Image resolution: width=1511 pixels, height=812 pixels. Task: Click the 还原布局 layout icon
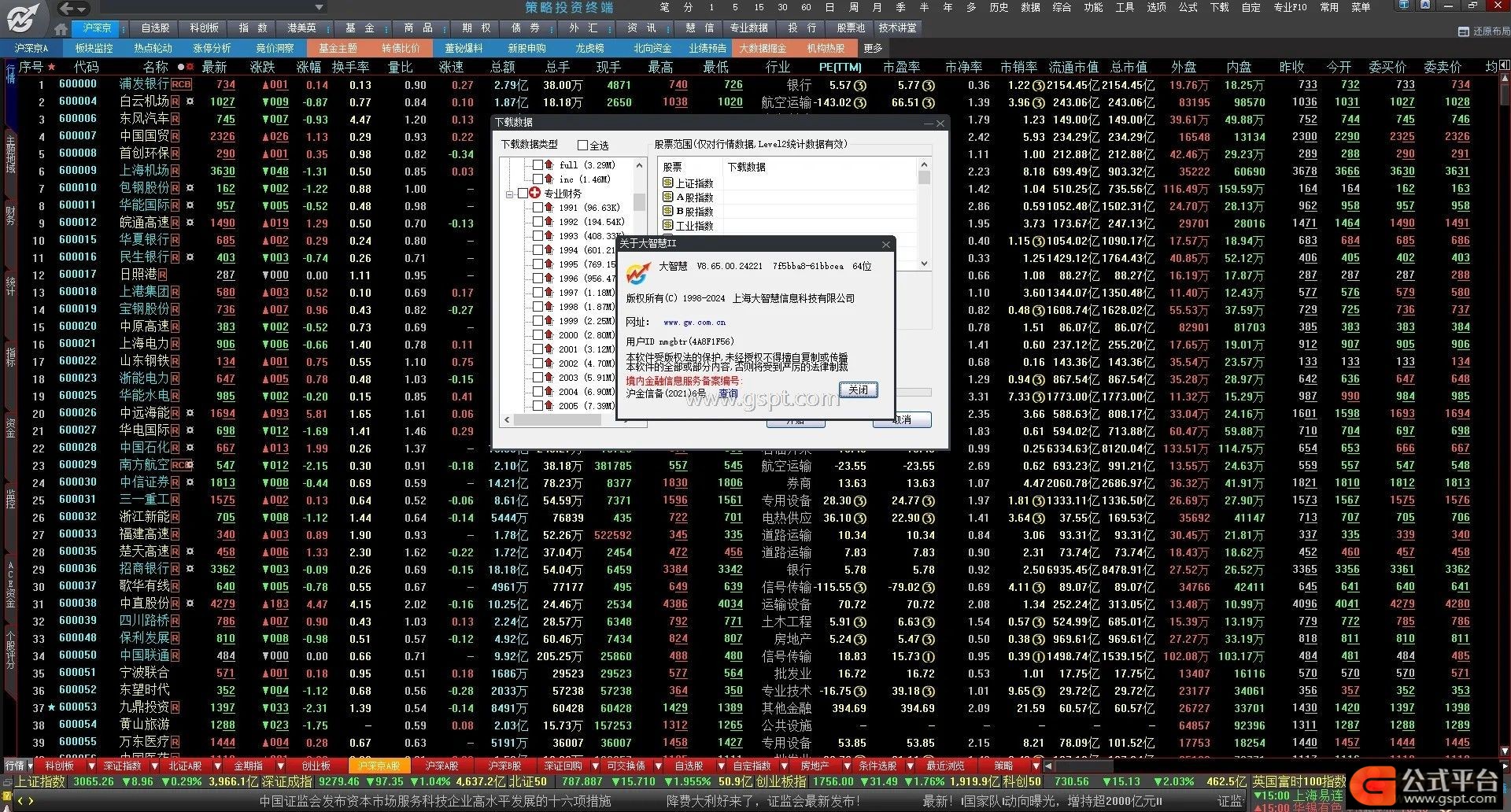point(1464,31)
